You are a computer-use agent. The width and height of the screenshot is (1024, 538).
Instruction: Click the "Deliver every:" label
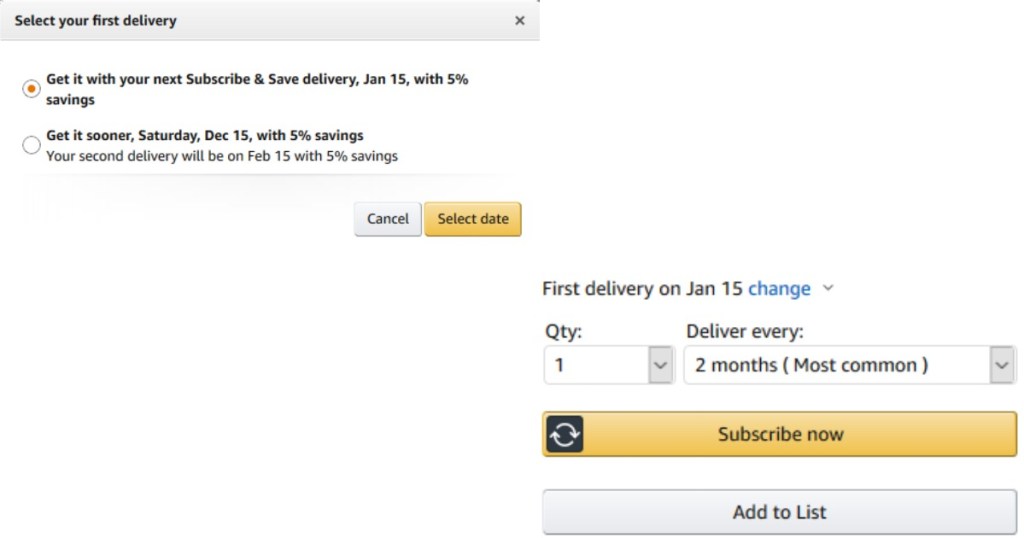(745, 331)
